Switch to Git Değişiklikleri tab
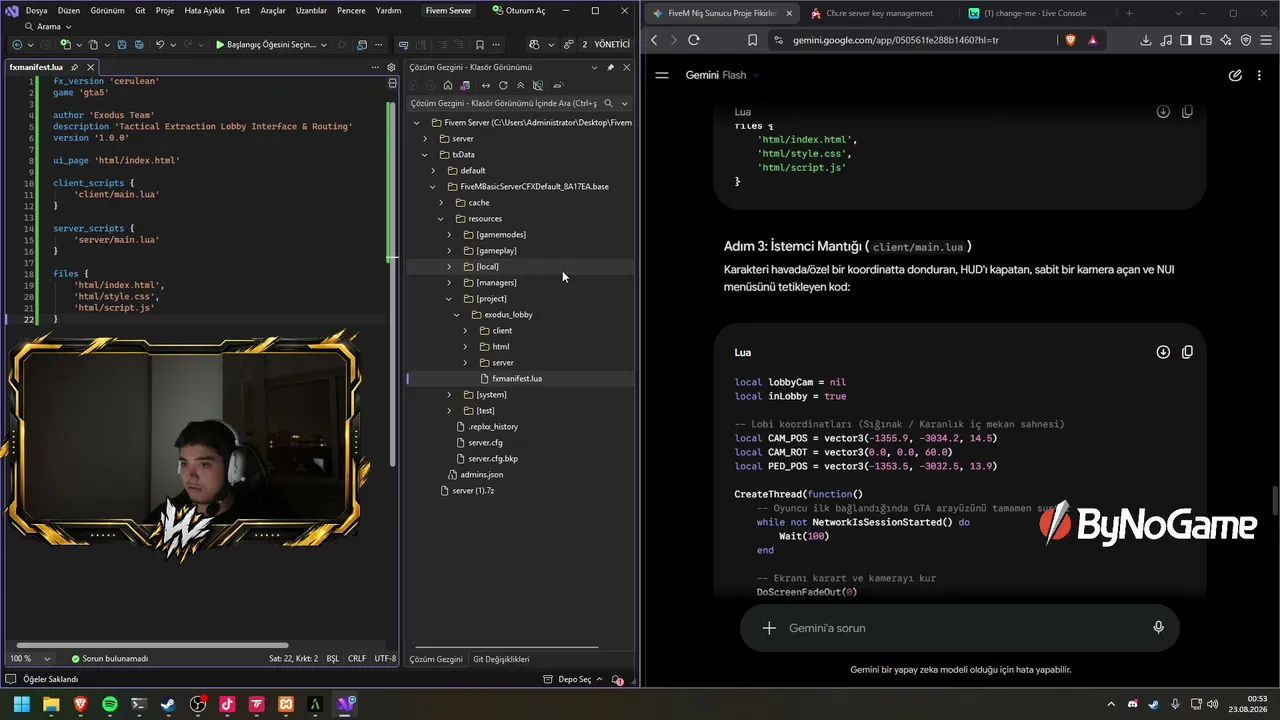This screenshot has width=1280, height=720. (501, 659)
